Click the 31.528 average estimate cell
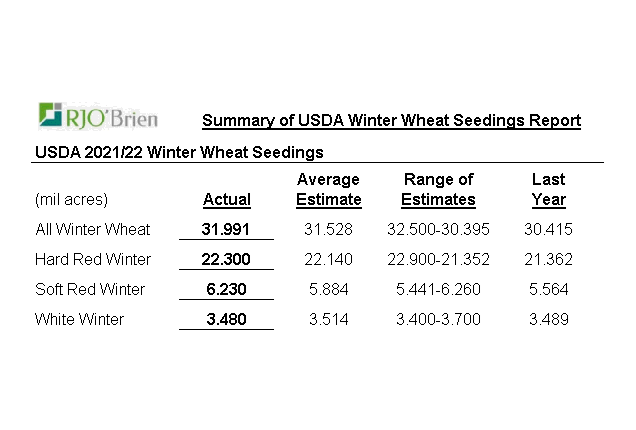The image size is (636, 430). point(329,229)
